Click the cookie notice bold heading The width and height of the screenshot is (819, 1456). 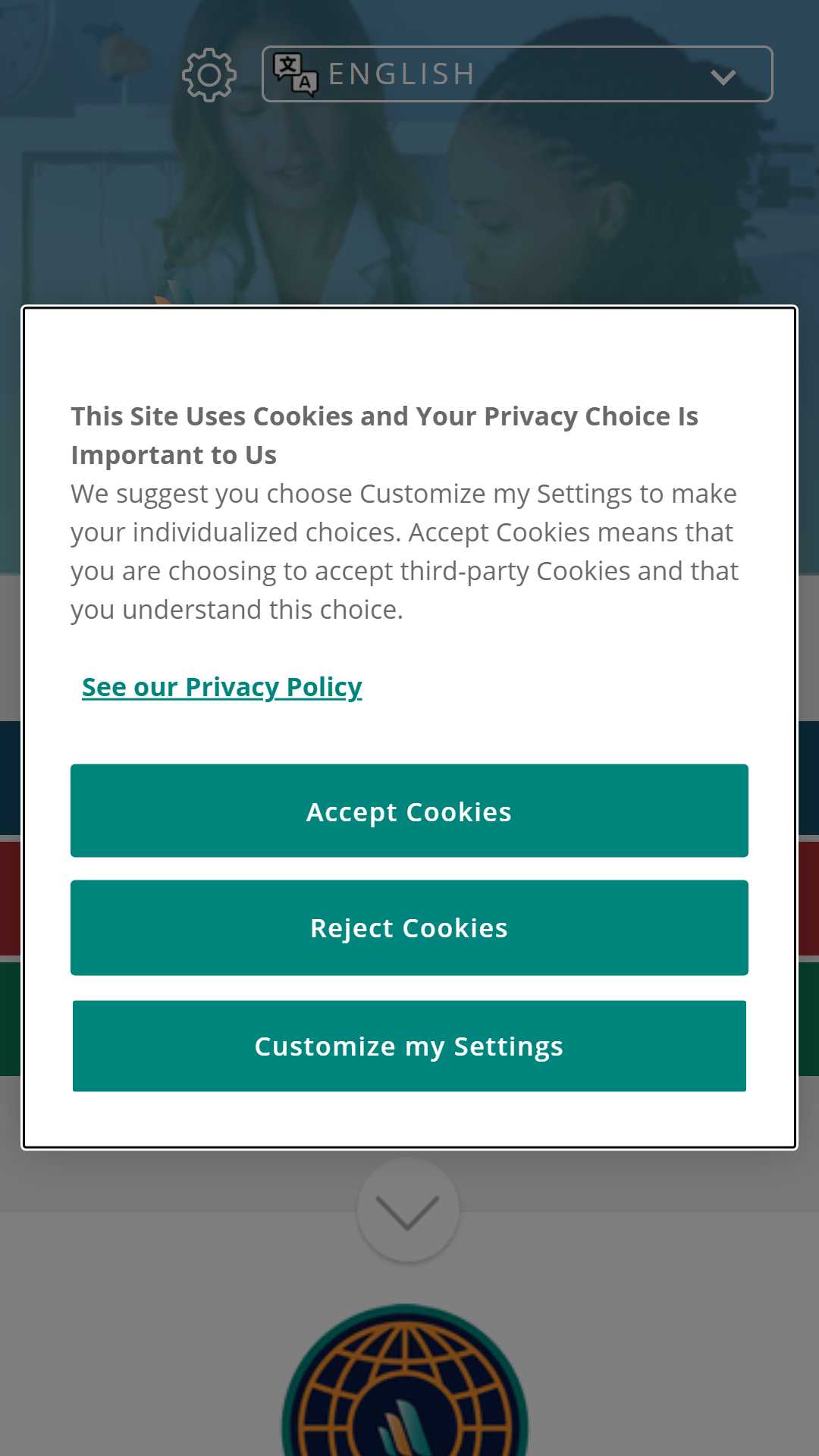coord(384,435)
